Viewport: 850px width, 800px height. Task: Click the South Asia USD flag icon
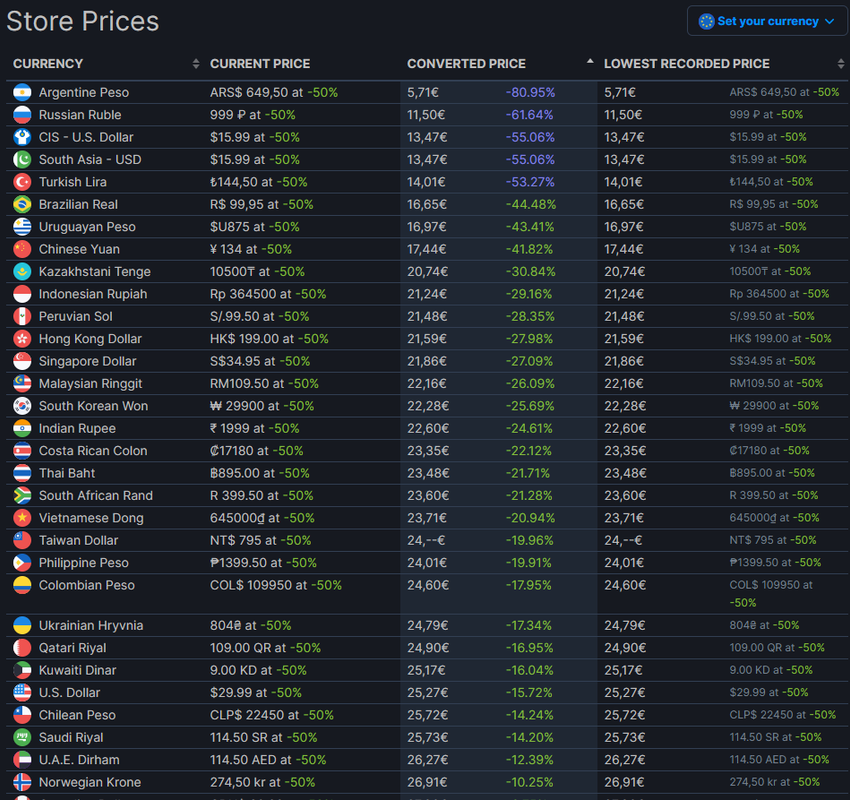point(22,159)
